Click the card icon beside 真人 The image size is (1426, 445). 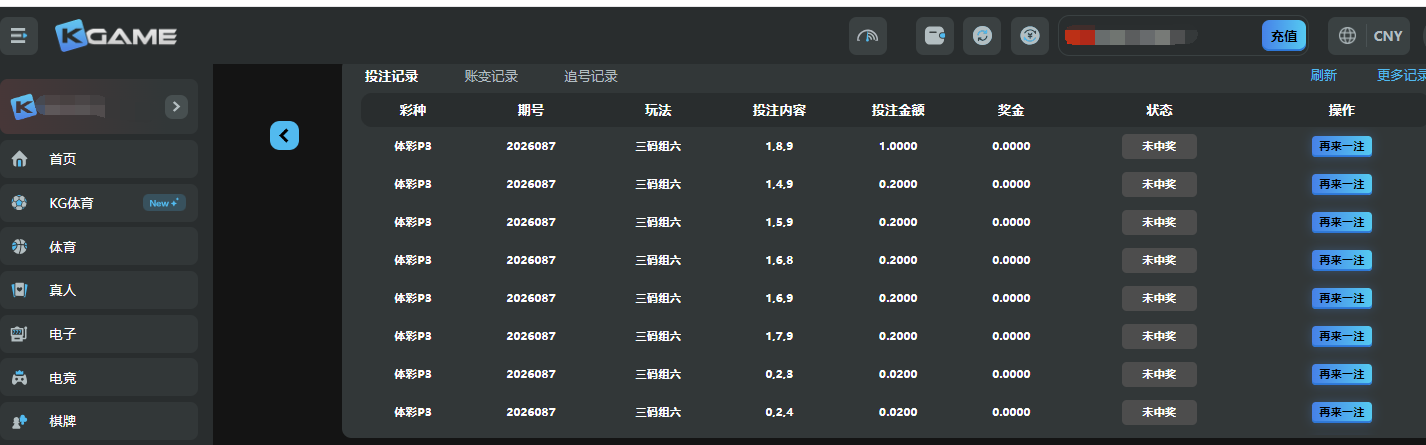(x=19, y=290)
